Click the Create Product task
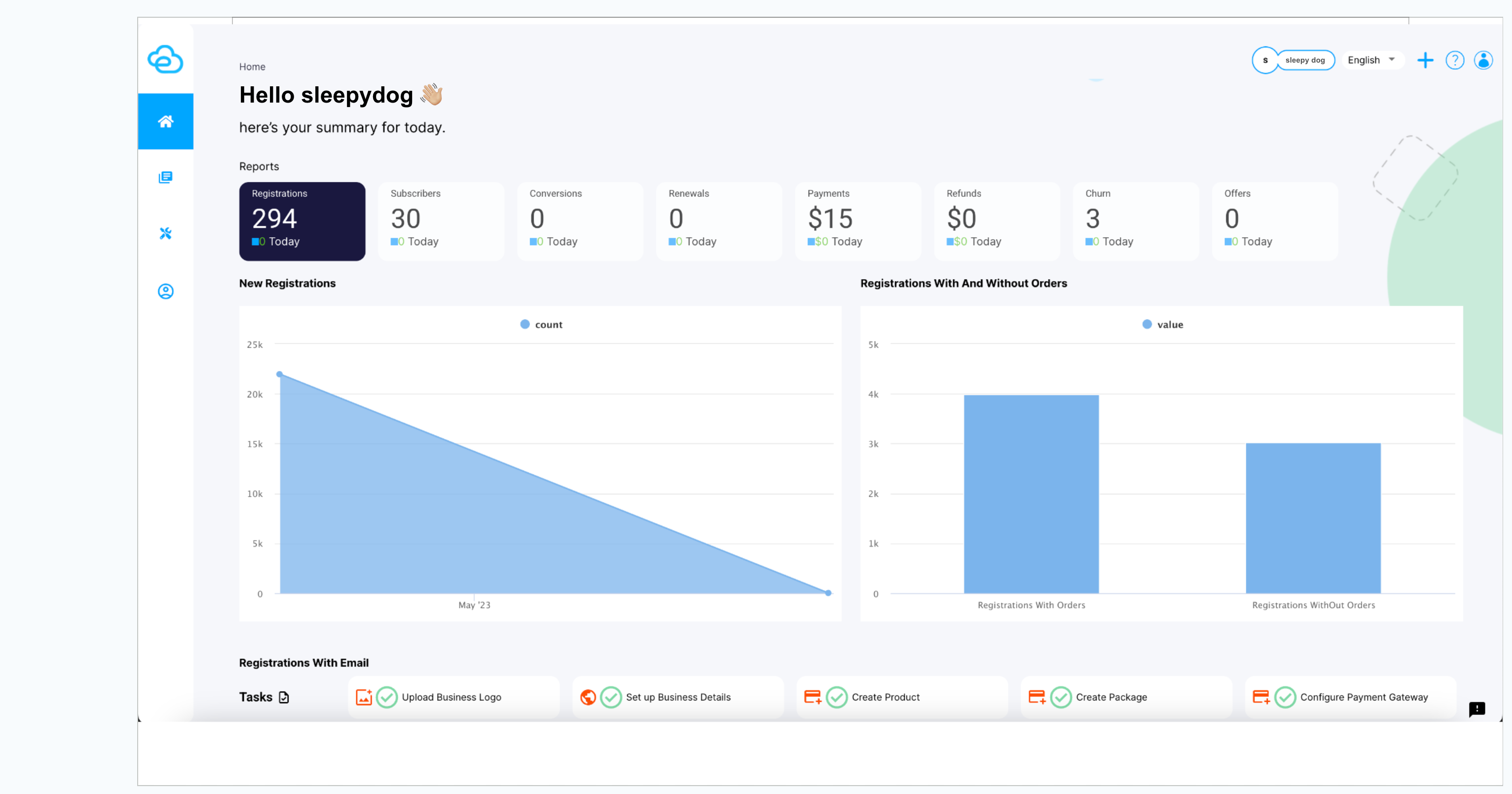The width and height of the screenshot is (1512, 794). (885, 697)
